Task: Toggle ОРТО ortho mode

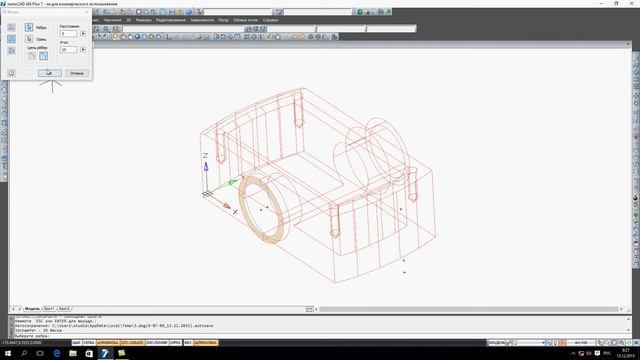Action: click(176, 343)
